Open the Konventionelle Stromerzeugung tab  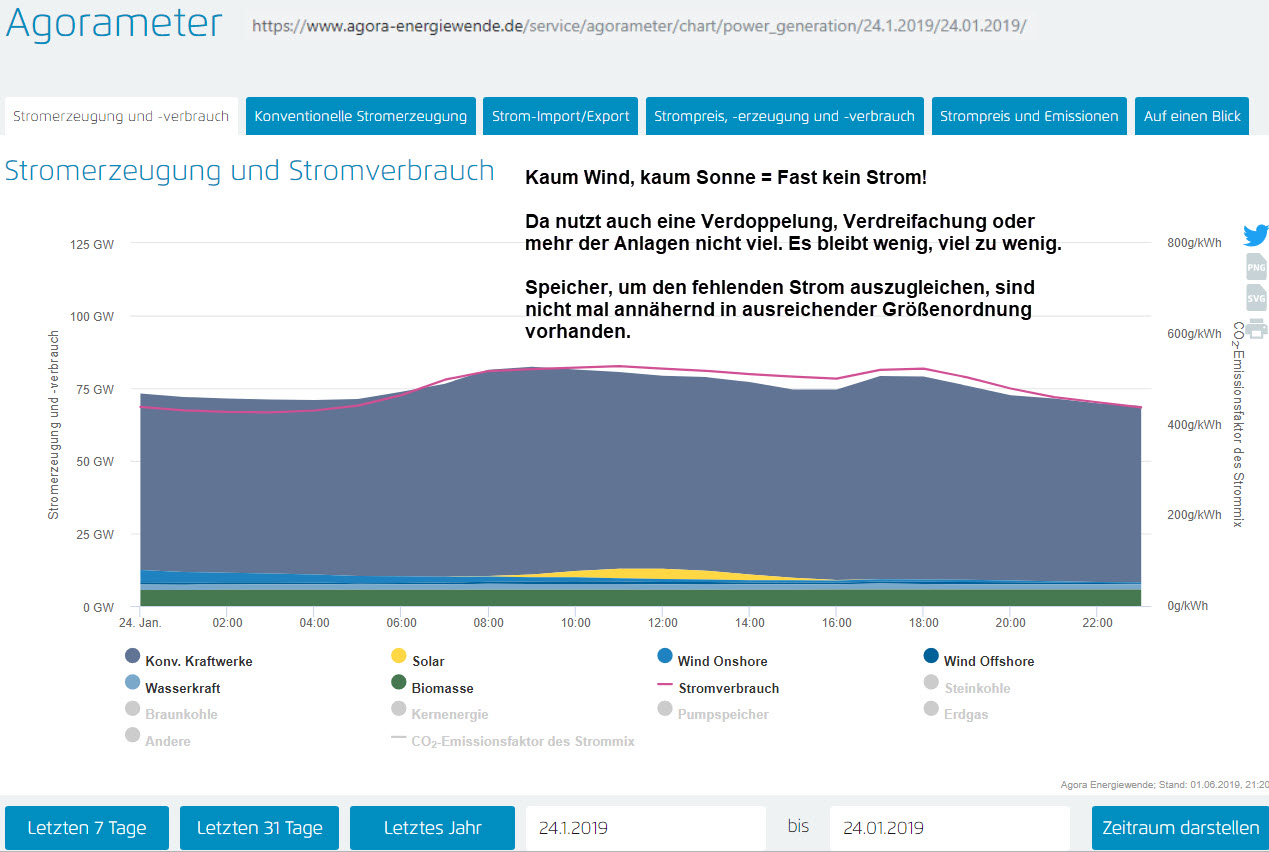360,116
